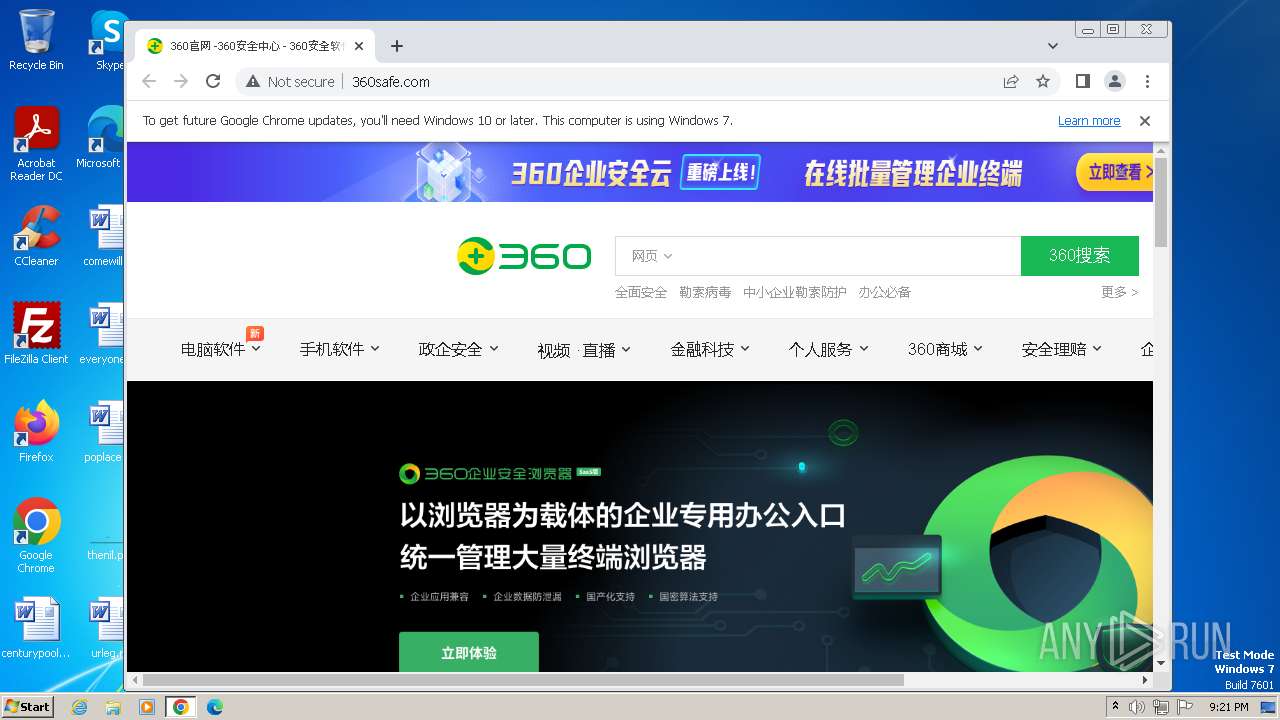This screenshot has height=720, width=1280.
Task: Expand the 电脑软件 menu
Action: pyautogui.click(x=220, y=349)
